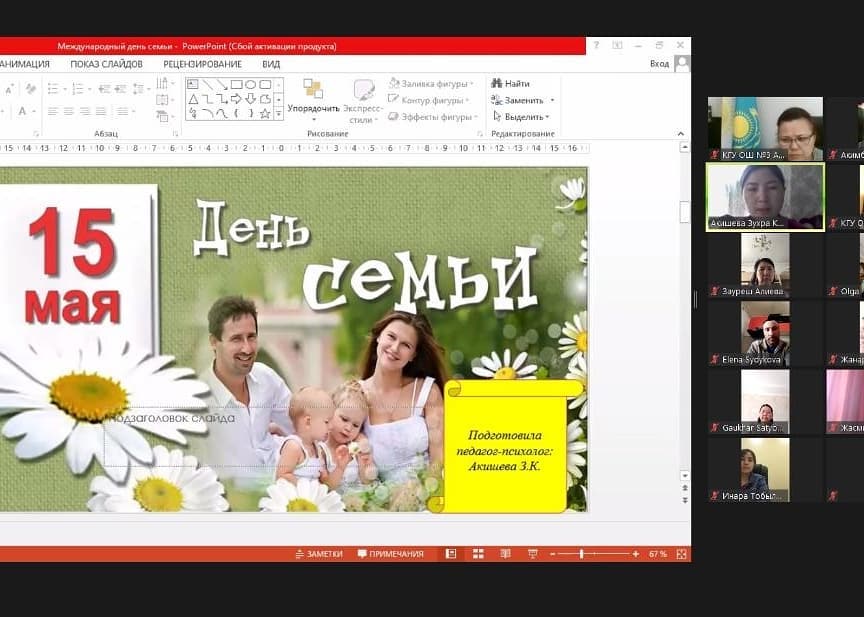Select normal view icon in status bar
Image resolution: width=864 pixels, height=617 pixels.
pyautogui.click(x=451, y=554)
